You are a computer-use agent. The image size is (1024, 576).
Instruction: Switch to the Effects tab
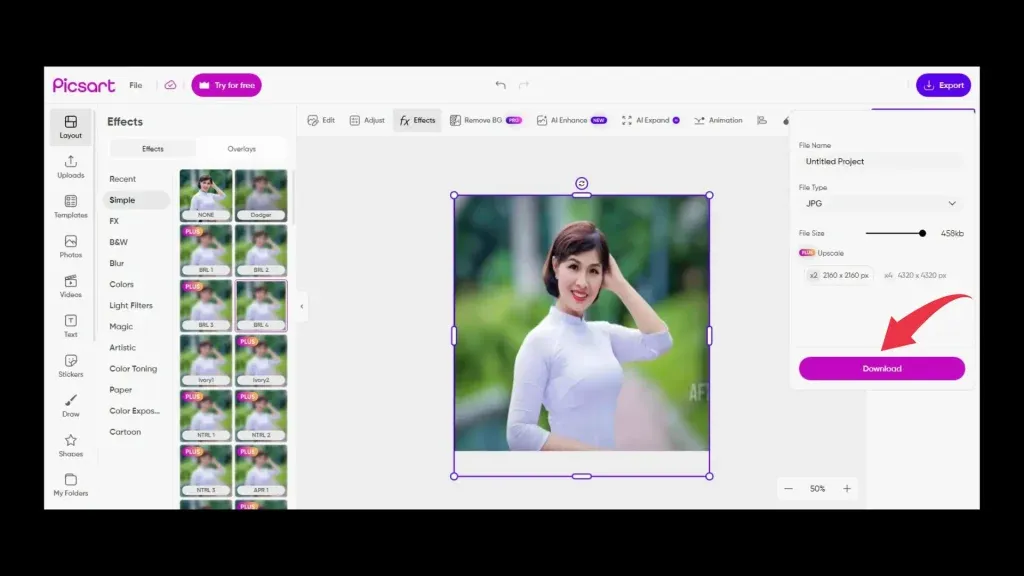pos(153,149)
